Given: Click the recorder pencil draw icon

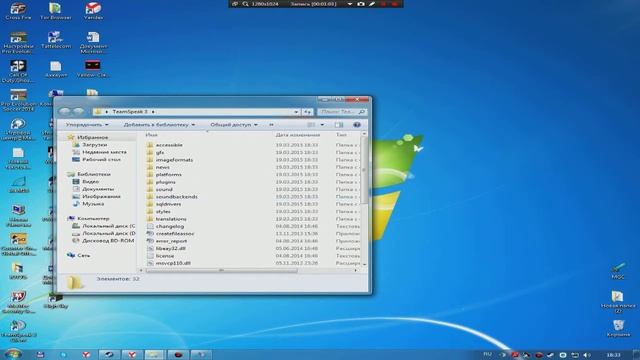Looking at the screenshot, I should pyautogui.click(x=372, y=4).
